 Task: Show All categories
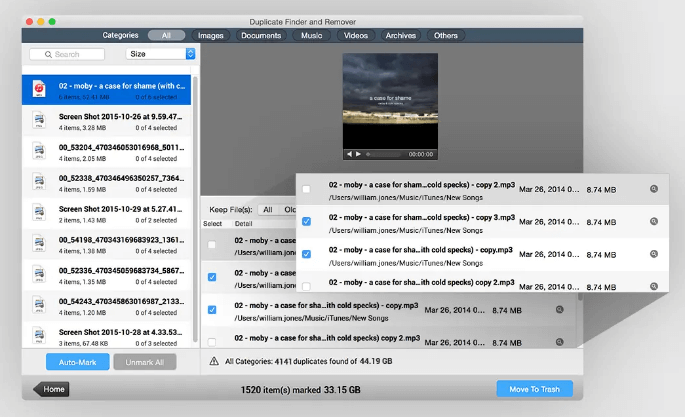tap(166, 35)
